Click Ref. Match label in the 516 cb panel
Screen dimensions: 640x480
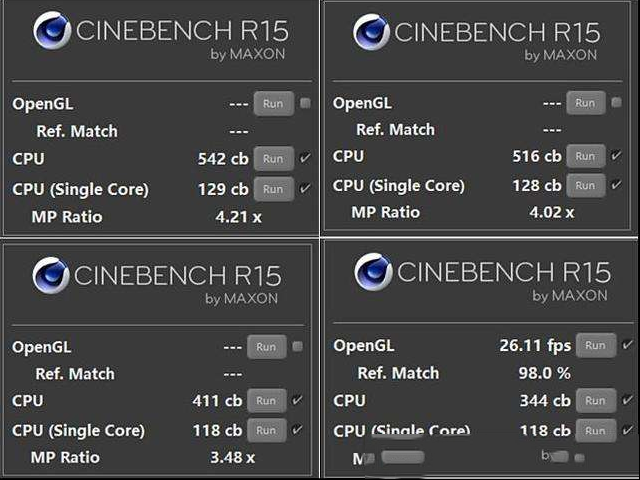[x=395, y=130]
